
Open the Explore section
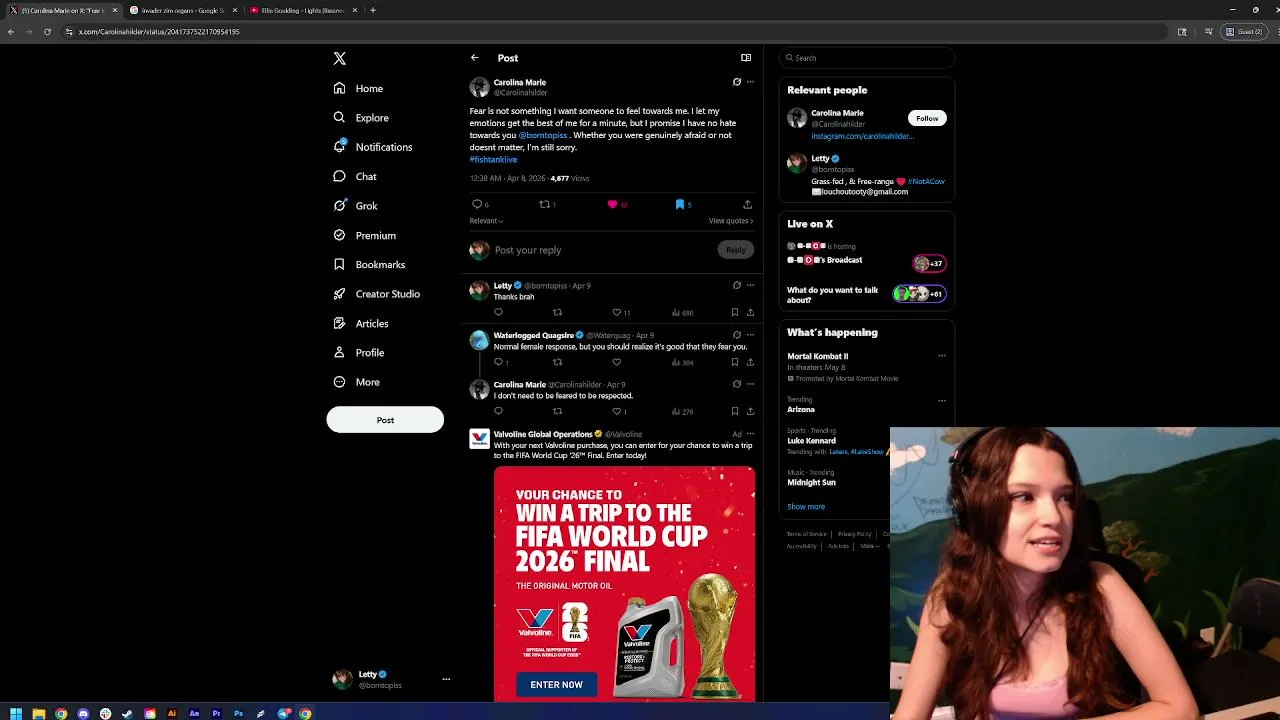click(361, 118)
